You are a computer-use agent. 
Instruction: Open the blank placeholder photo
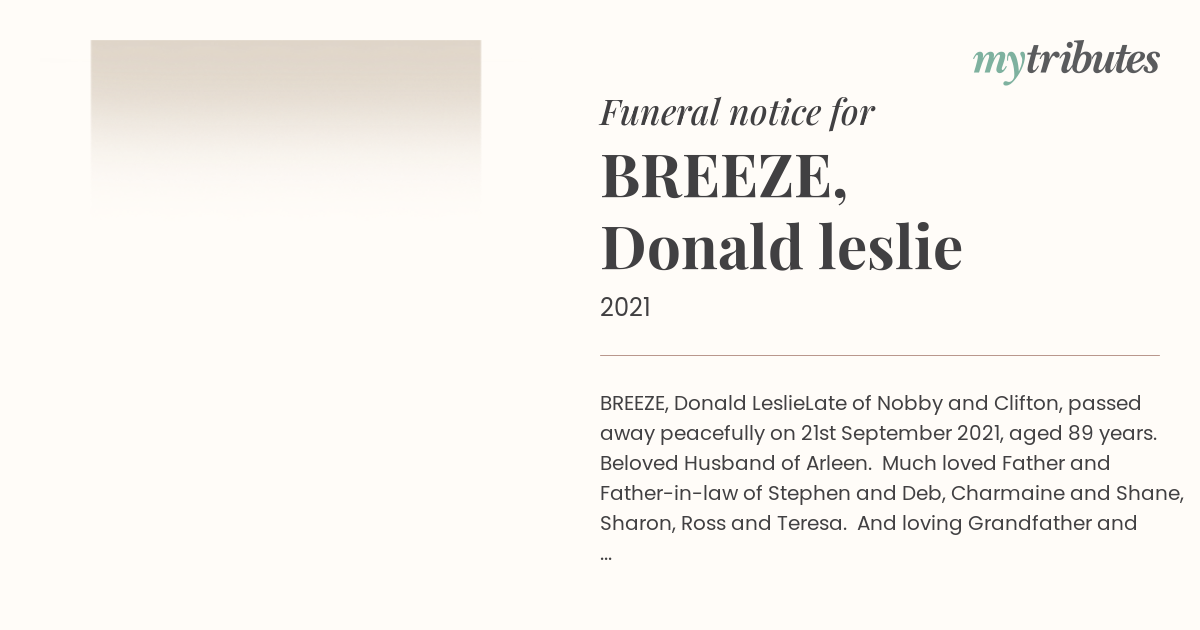(x=286, y=125)
